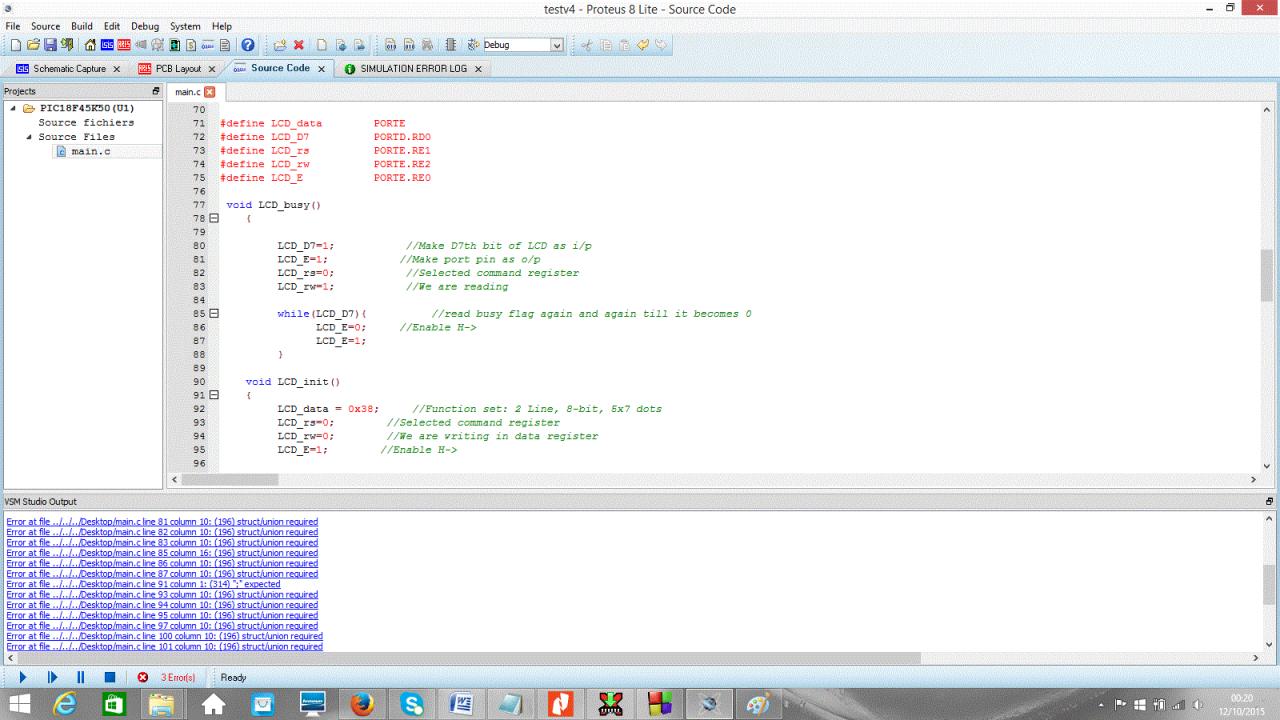Screen dimensions: 1280x720
Task: Open Skype from the taskbar
Action: (x=412, y=704)
